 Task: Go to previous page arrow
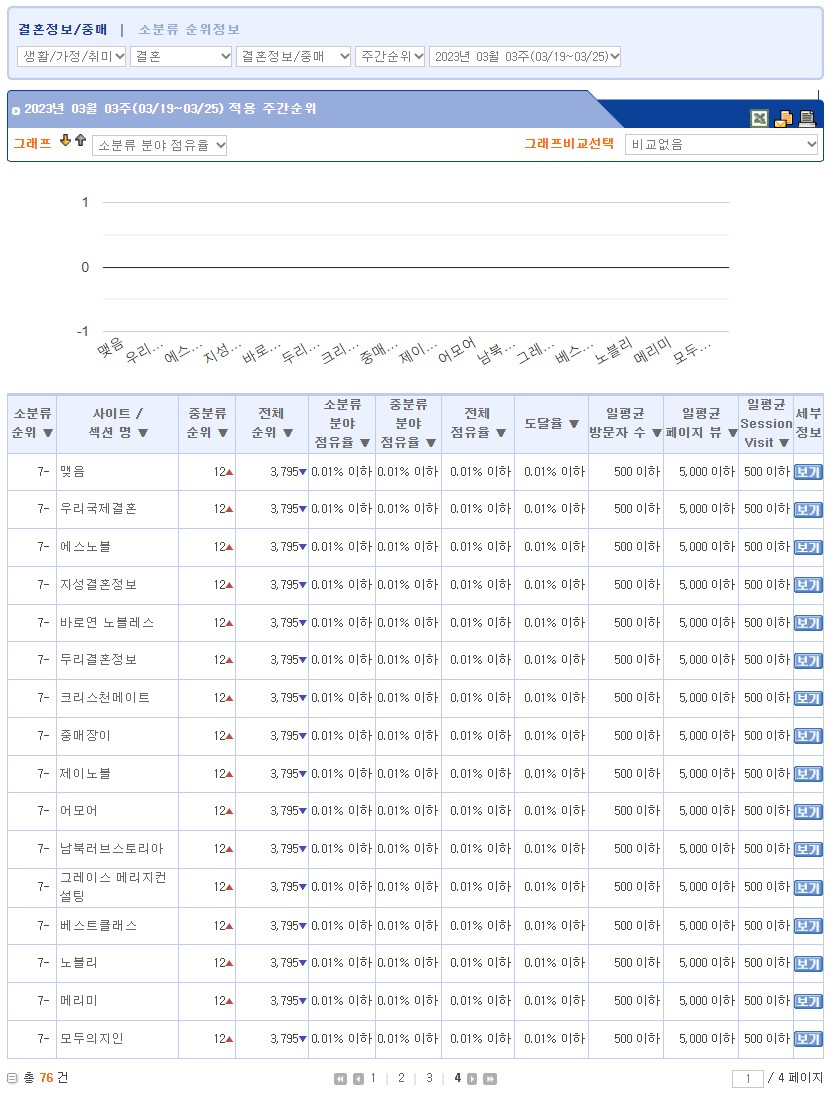(x=358, y=1079)
